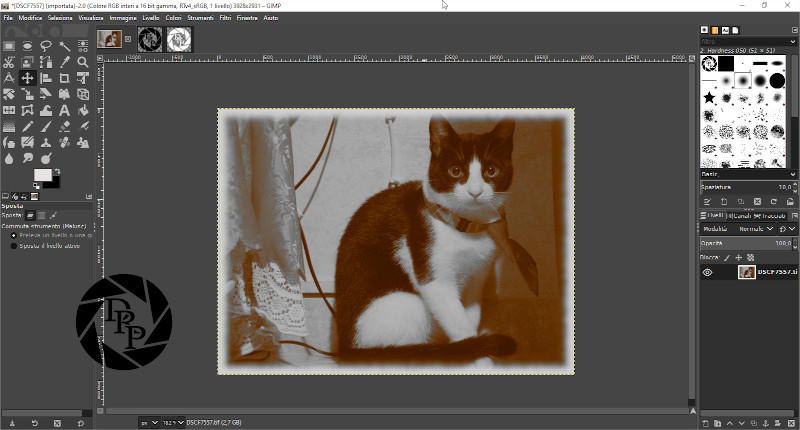Open the Modifica menu
This screenshot has width=800, height=430.
30,18
